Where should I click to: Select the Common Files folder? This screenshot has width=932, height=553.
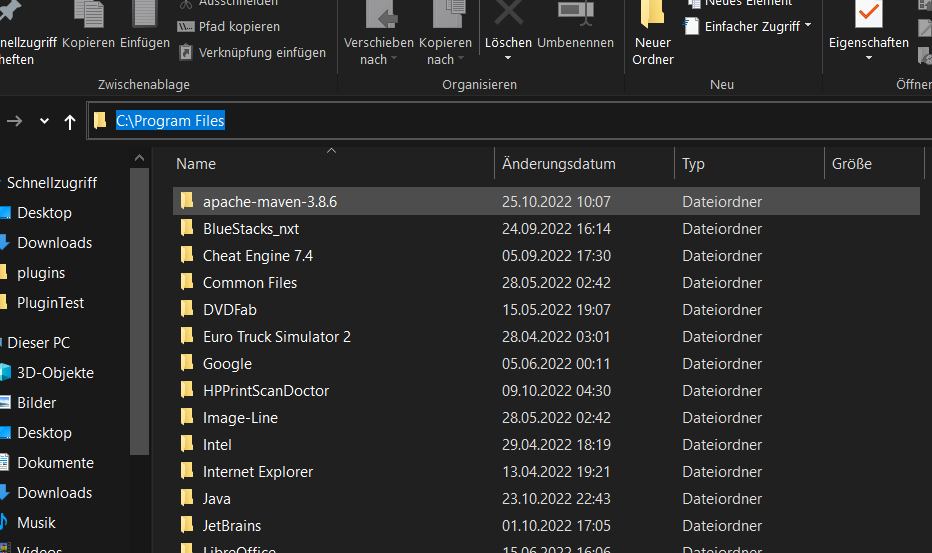point(250,283)
